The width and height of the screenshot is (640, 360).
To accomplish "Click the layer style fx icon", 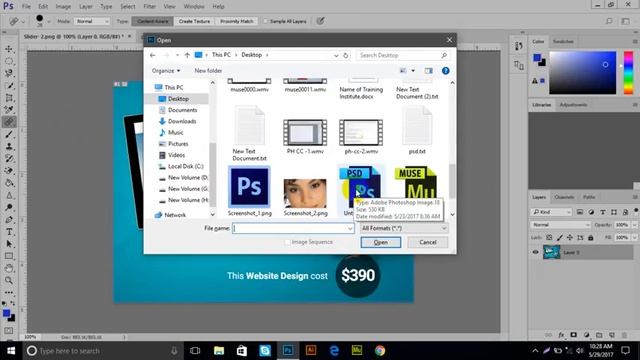I will point(561,335).
